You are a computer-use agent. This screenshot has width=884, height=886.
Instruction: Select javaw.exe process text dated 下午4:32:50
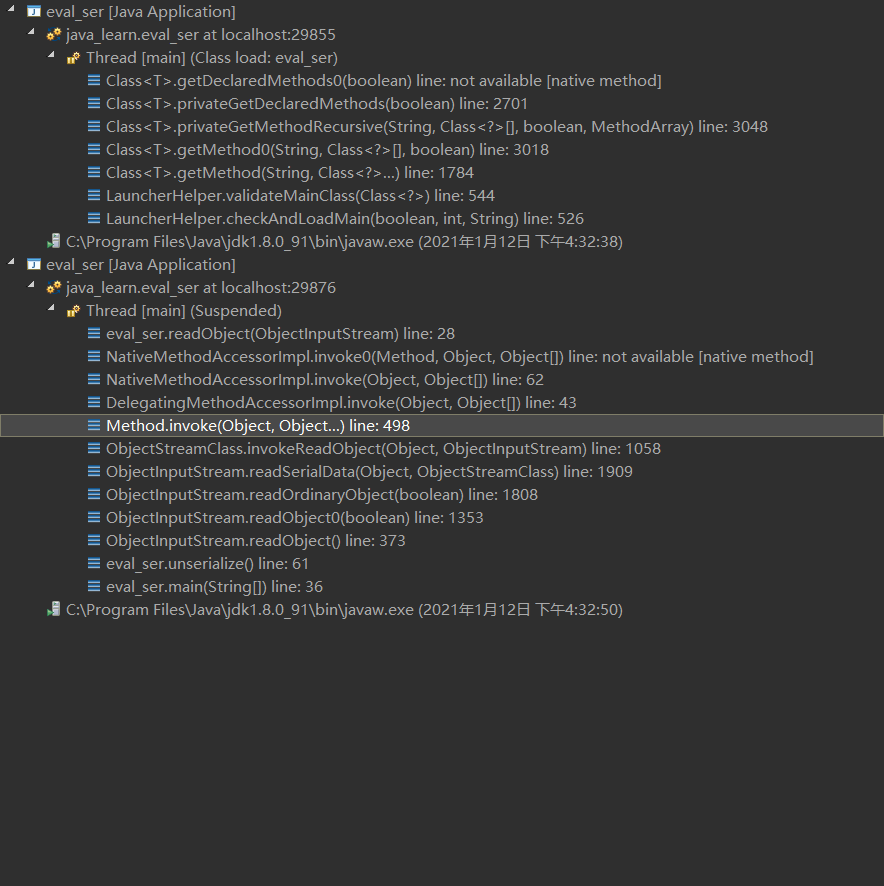click(x=344, y=610)
